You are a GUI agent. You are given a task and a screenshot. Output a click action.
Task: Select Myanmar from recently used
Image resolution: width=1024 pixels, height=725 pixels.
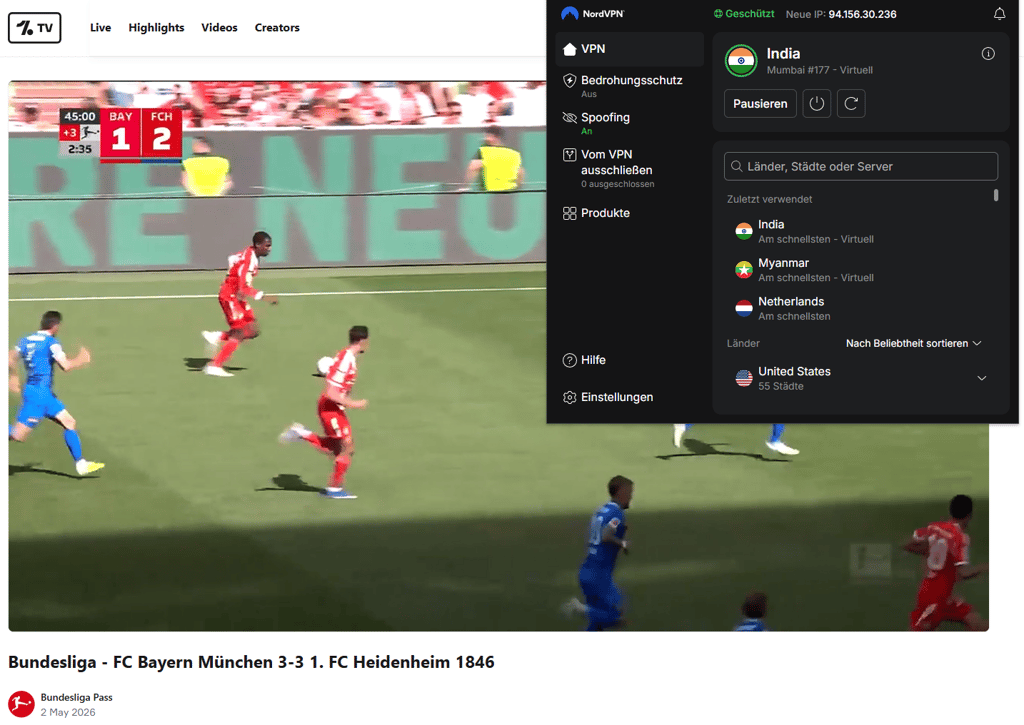856,270
